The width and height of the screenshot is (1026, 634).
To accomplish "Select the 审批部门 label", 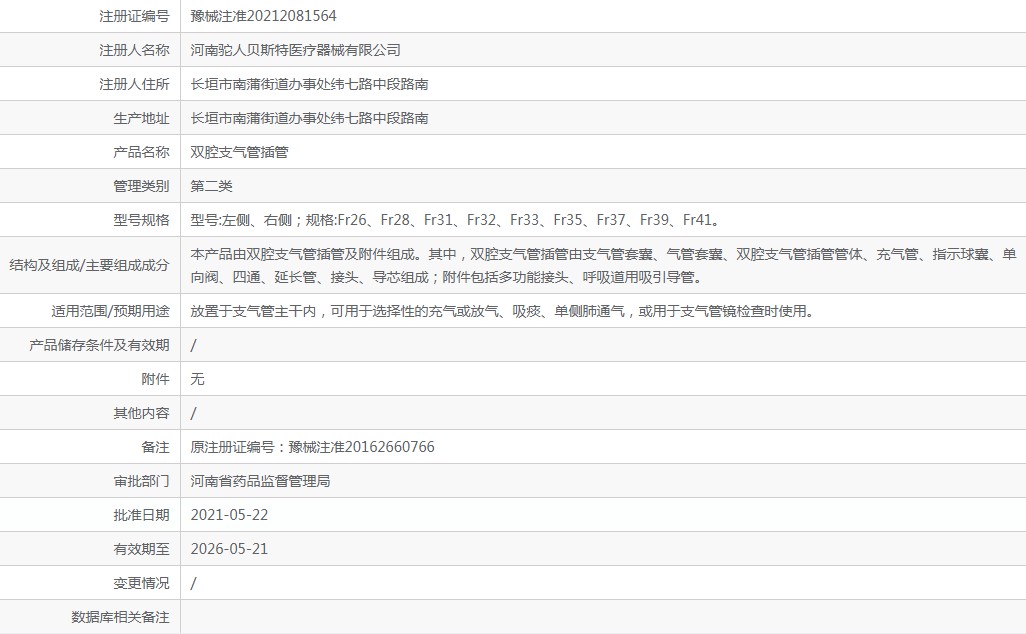I will click(x=141, y=481).
